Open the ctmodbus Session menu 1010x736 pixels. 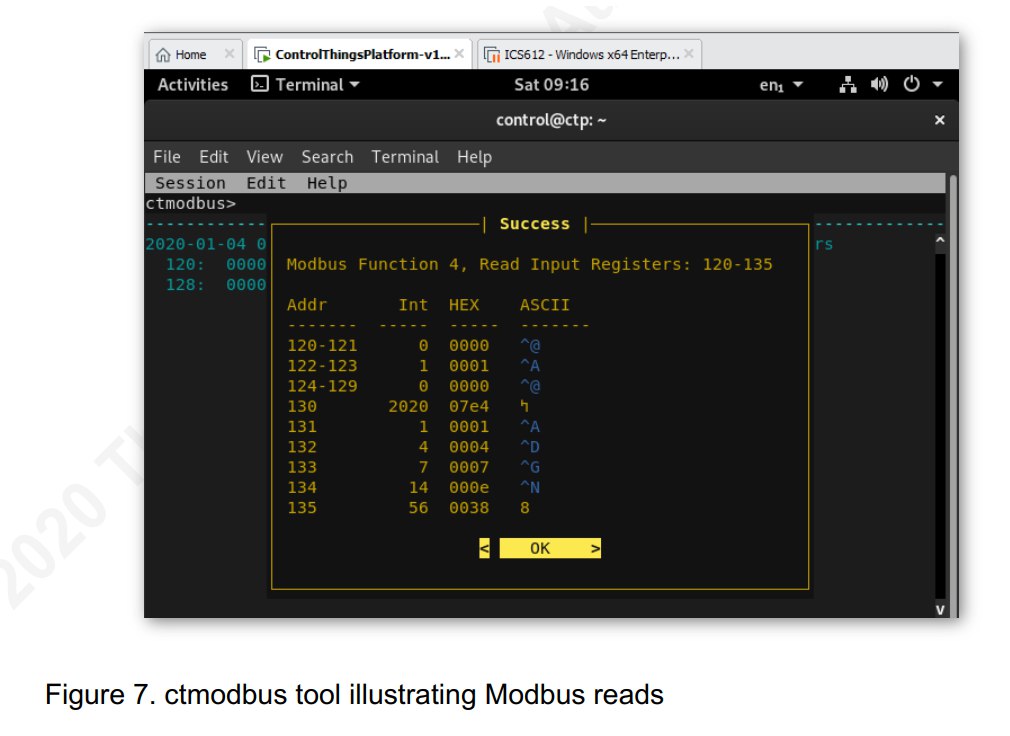[190, 184]
